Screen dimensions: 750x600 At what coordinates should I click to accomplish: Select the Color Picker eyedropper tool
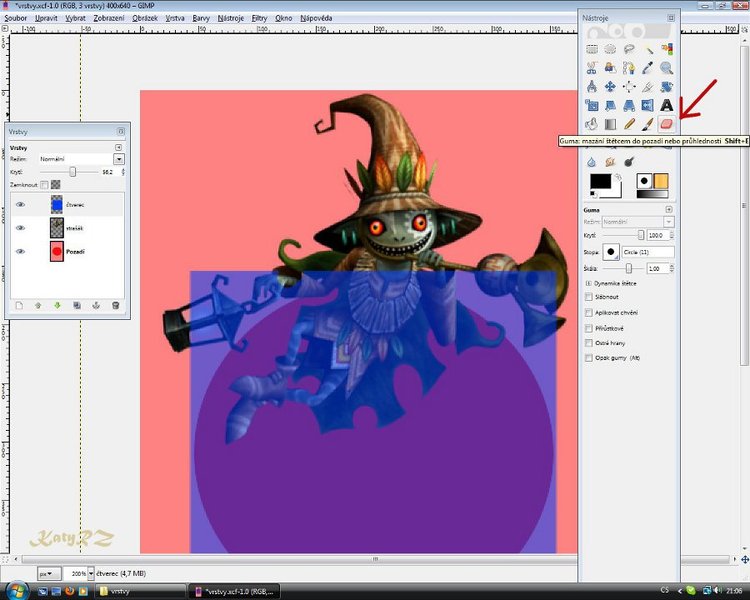[648, 68]
